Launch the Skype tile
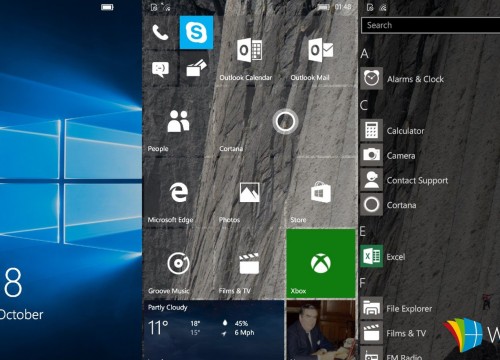The height and width of the screenshot is (360, 500). [x=196, y=32]
